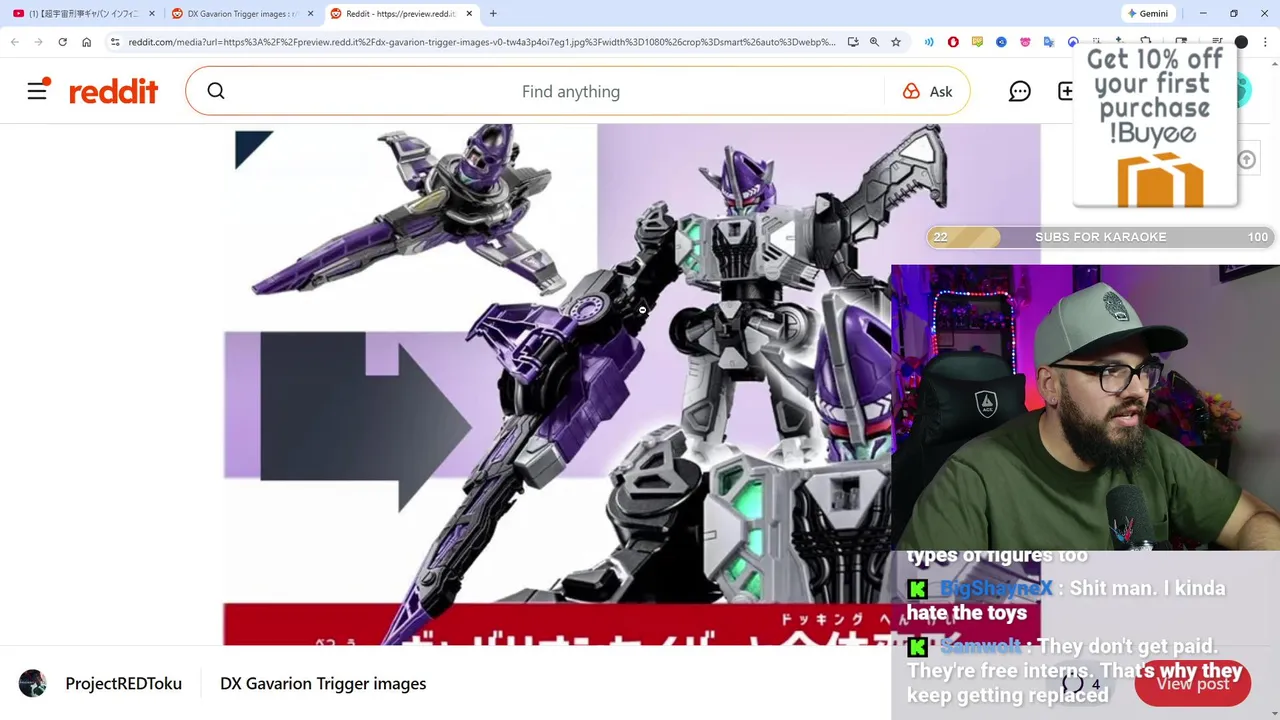Open Chrome three-dot menu
The width and height of the screenshot is (1280, 720).
pyautogui.click(x=1265, y=42)
